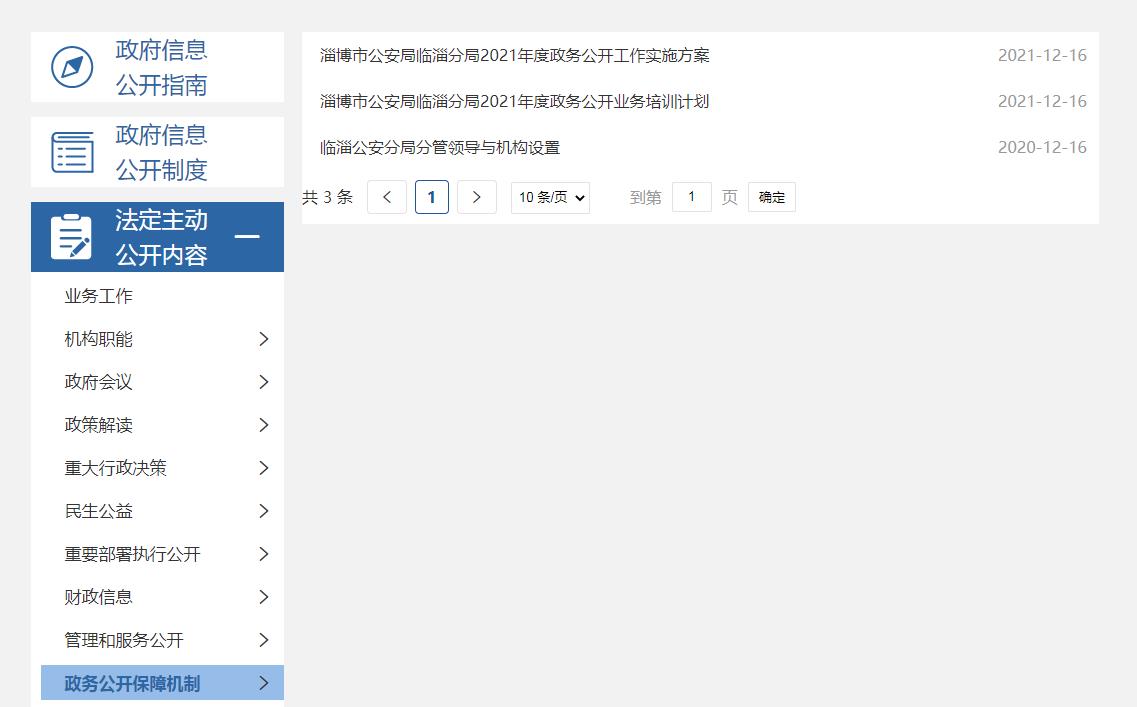Click the jump-to-page number input field
The height and width of the screenshot is (707, 1137).
click(x=691, y=197)
